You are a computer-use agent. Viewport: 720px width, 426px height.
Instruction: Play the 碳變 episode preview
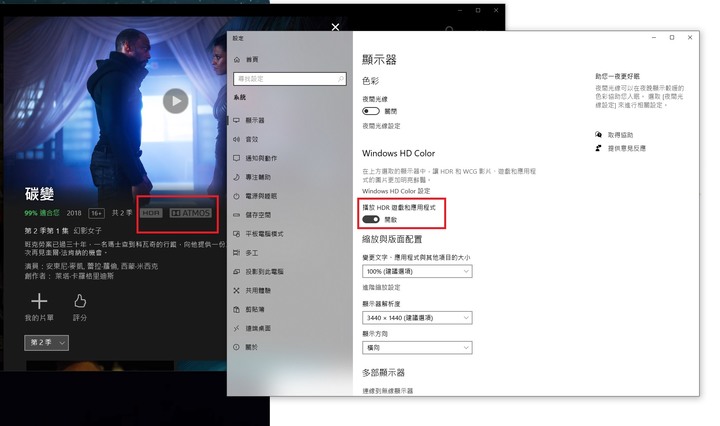[175, 101]
